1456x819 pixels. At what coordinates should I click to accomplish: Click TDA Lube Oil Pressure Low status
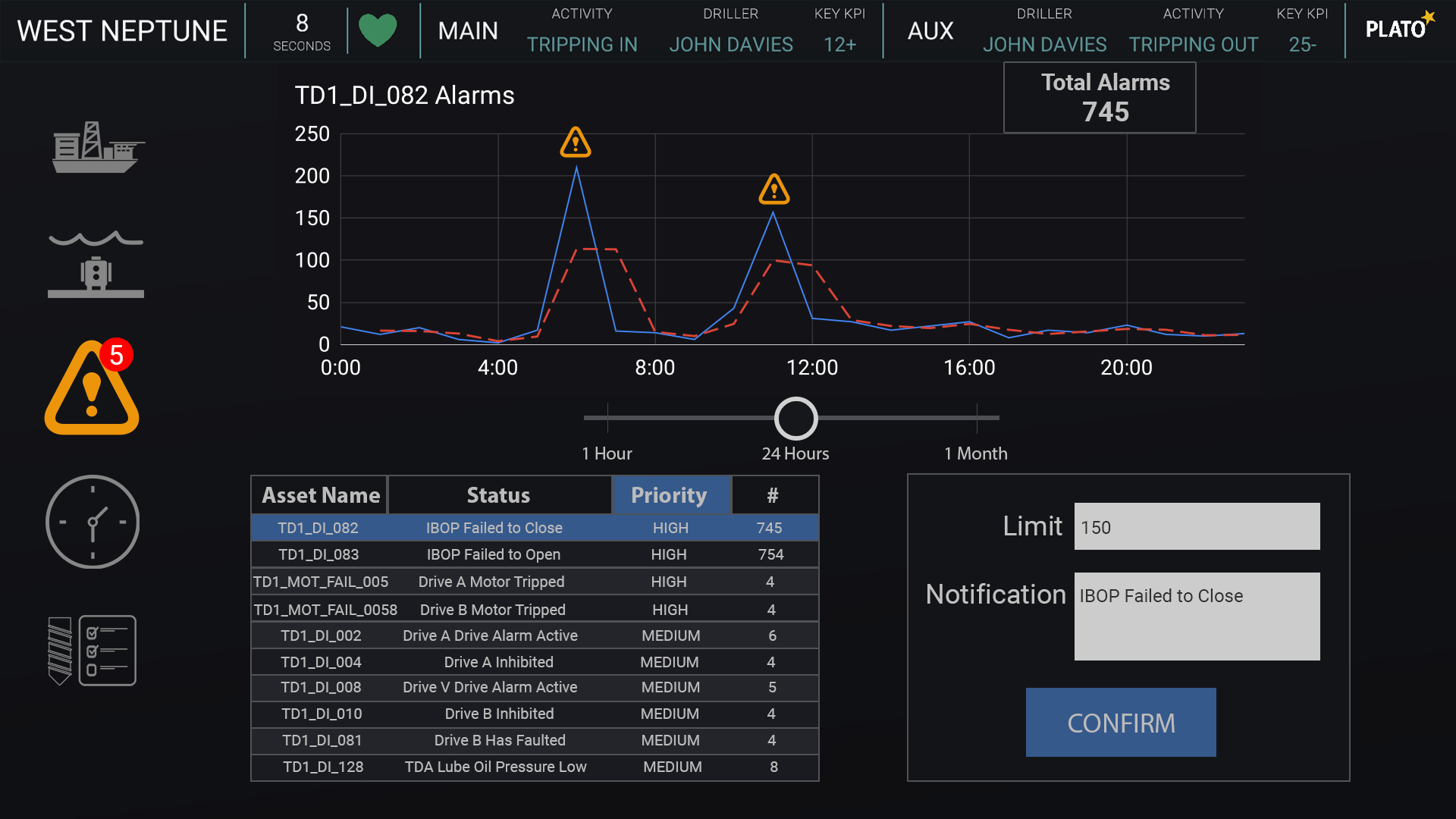click(495, 767)
